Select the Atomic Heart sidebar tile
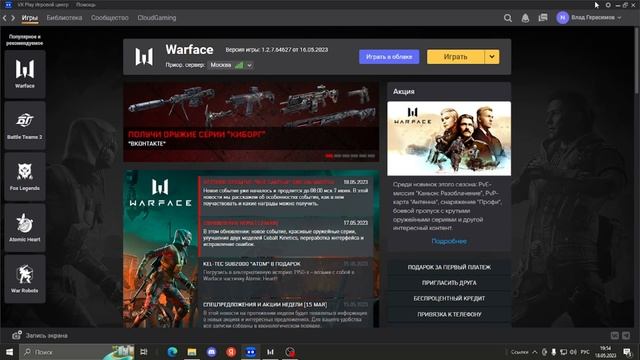640x360 pixels. (25, 228)
